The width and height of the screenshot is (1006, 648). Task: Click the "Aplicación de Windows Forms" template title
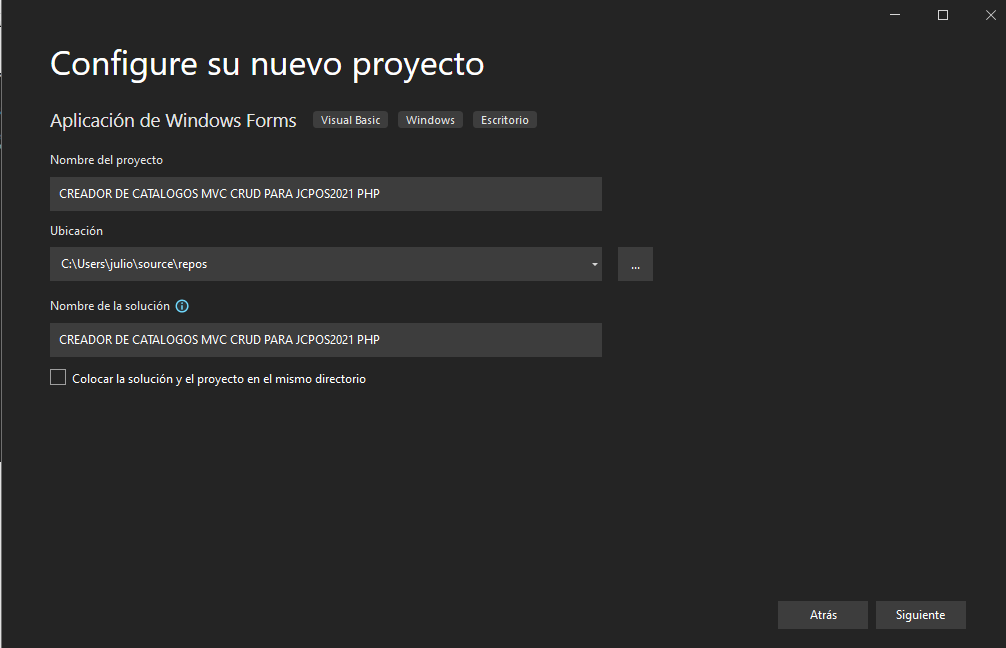click(x=173, y=121)
